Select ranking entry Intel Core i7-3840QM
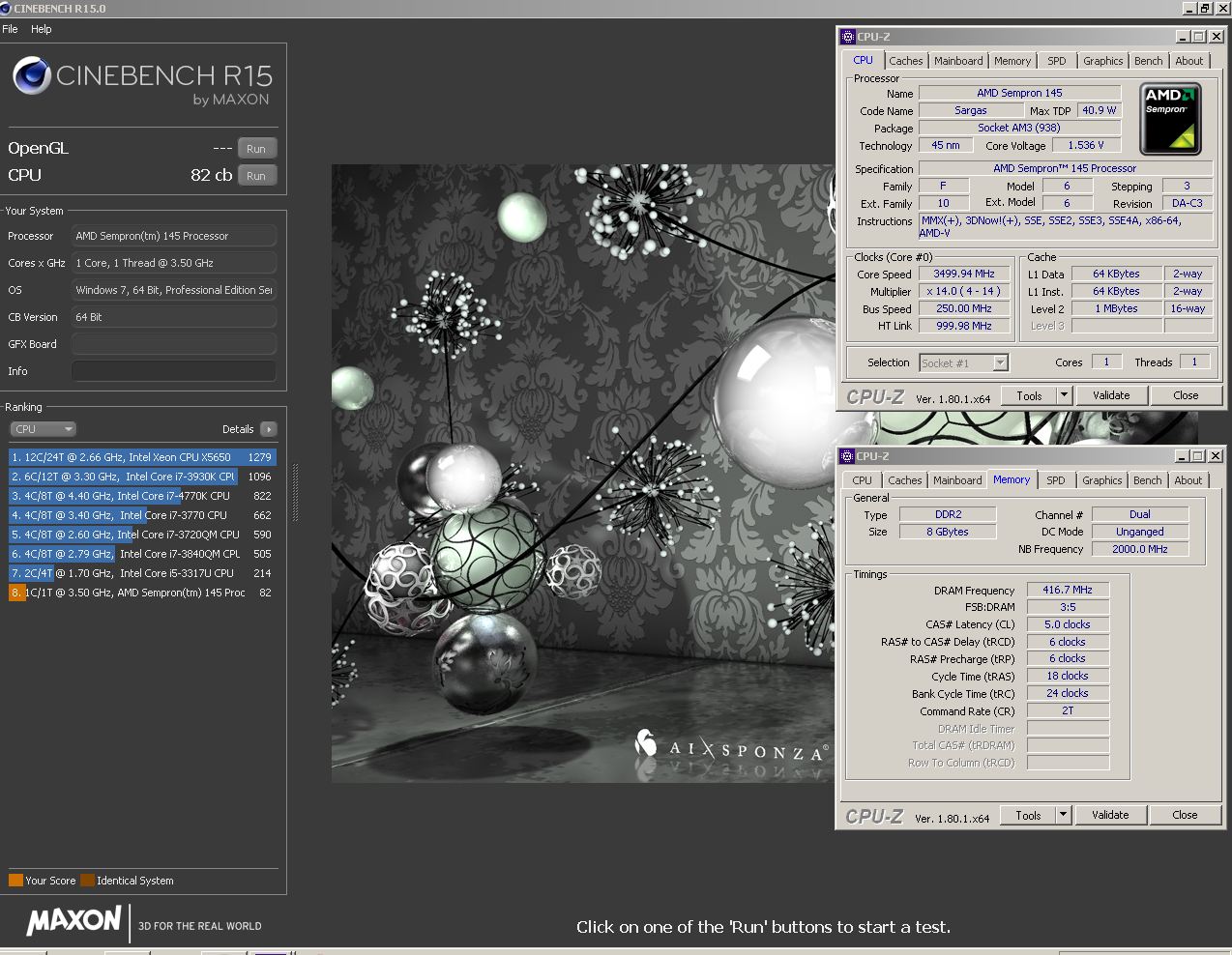Screen dimensions: 1232x955 [x=142, y=554]
